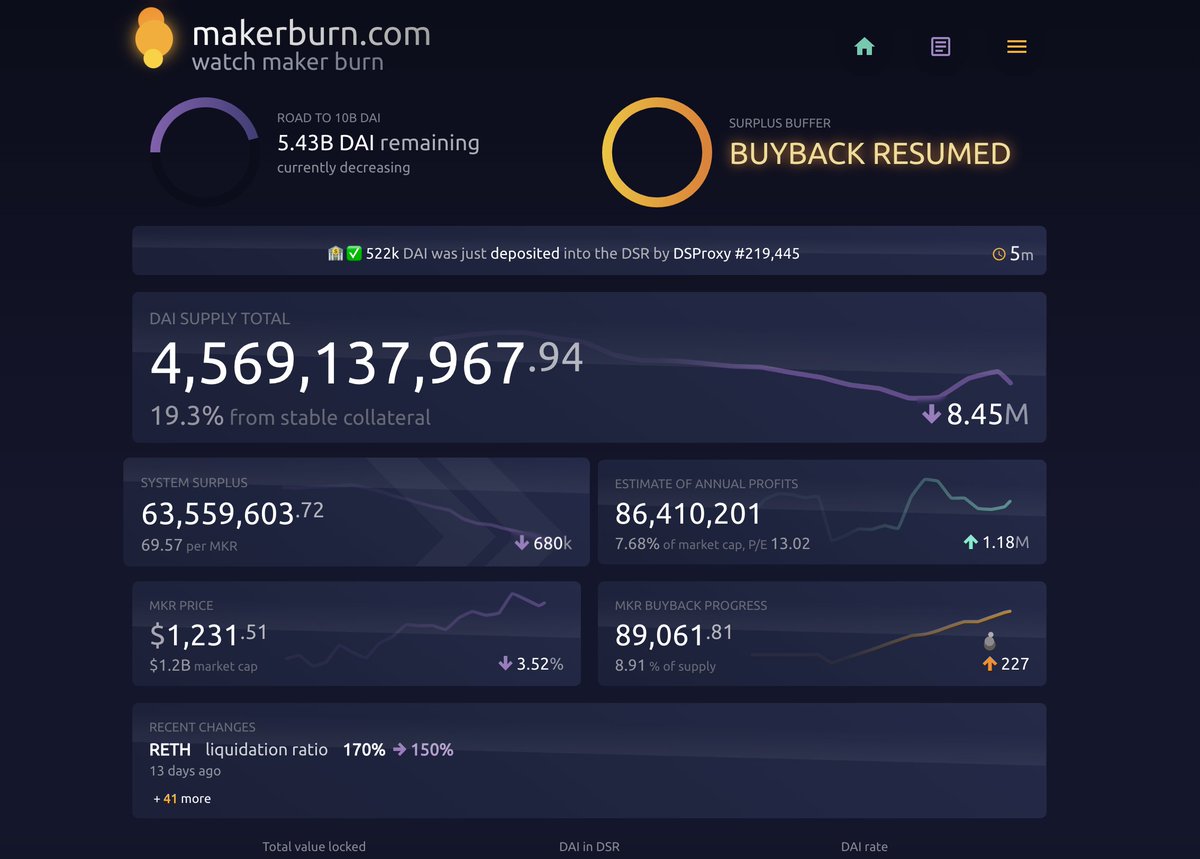The width and height of the screenshot is (1200, 859).
Task: Click the arrow between 170% and 150%
Action: (x=399, y=749)
